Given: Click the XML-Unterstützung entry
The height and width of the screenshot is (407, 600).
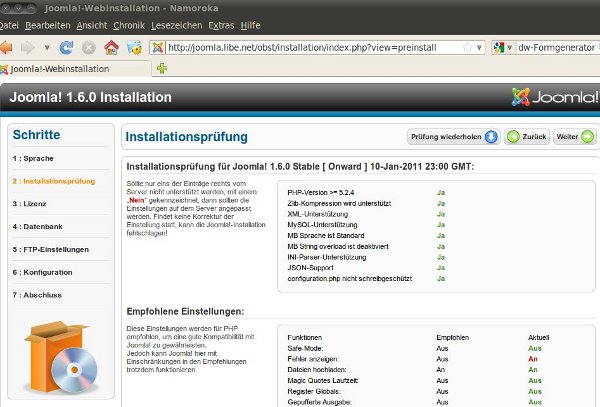Looking at the screenshot, I should 318,214.
